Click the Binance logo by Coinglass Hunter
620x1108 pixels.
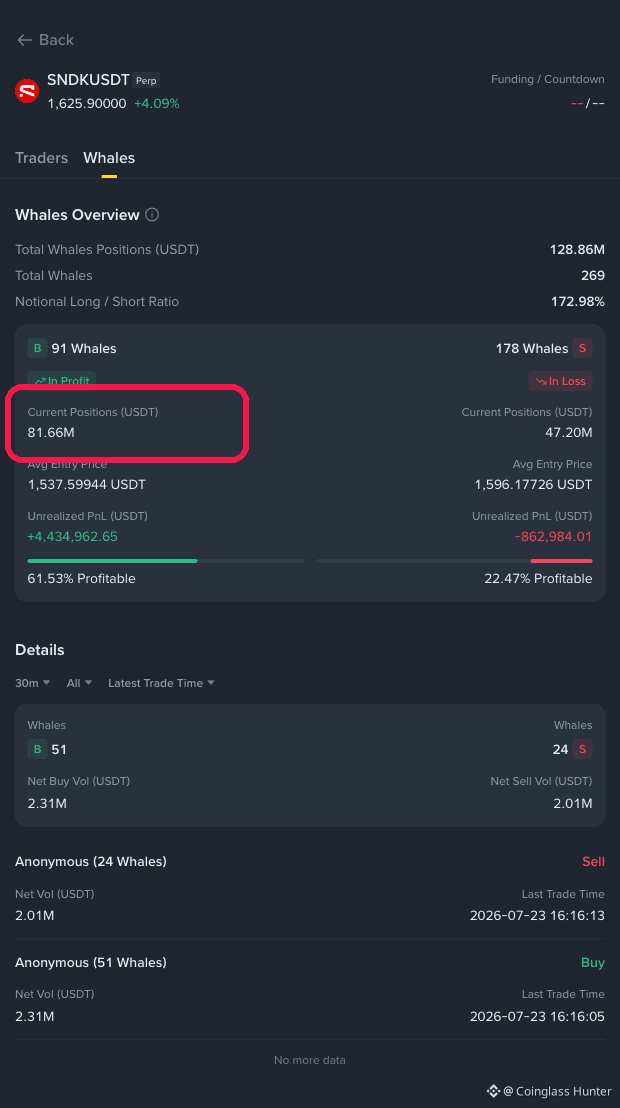tap(493, 1092)
